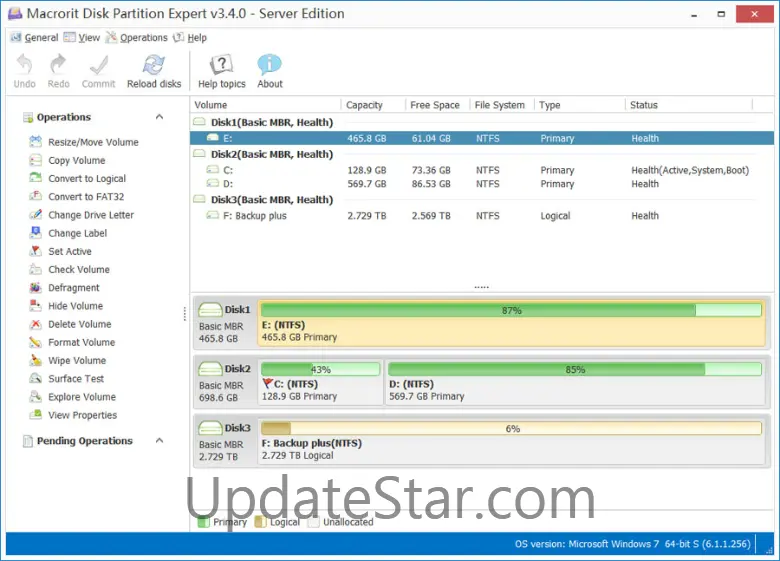Click the C: partition 43% usage bar
The width and height of the screenshot is (780, 561).
pyautogui.click(x=320, y=370)
